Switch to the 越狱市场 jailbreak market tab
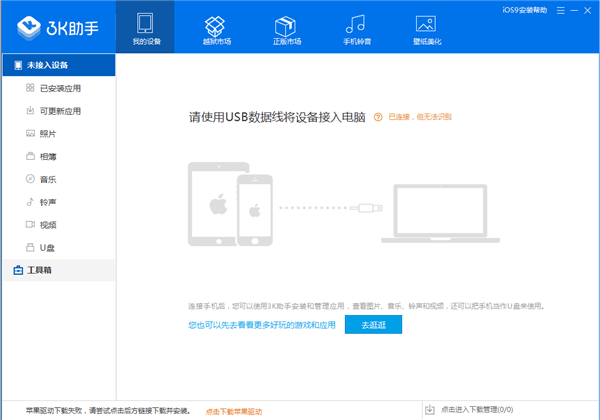 pyautogui.click(x=215, y=28)
